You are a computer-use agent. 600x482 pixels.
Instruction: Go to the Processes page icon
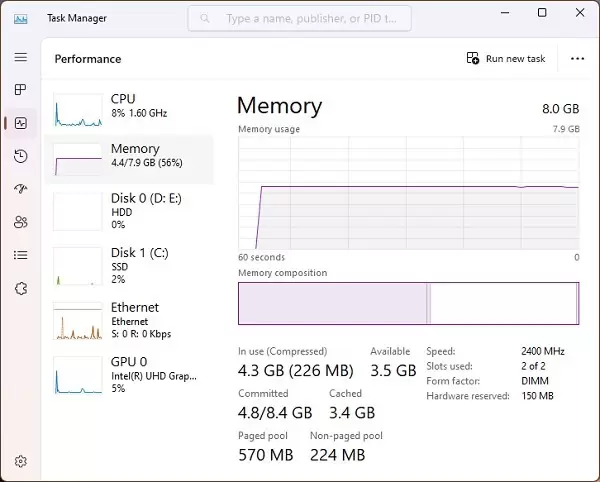tap(20, 90)
